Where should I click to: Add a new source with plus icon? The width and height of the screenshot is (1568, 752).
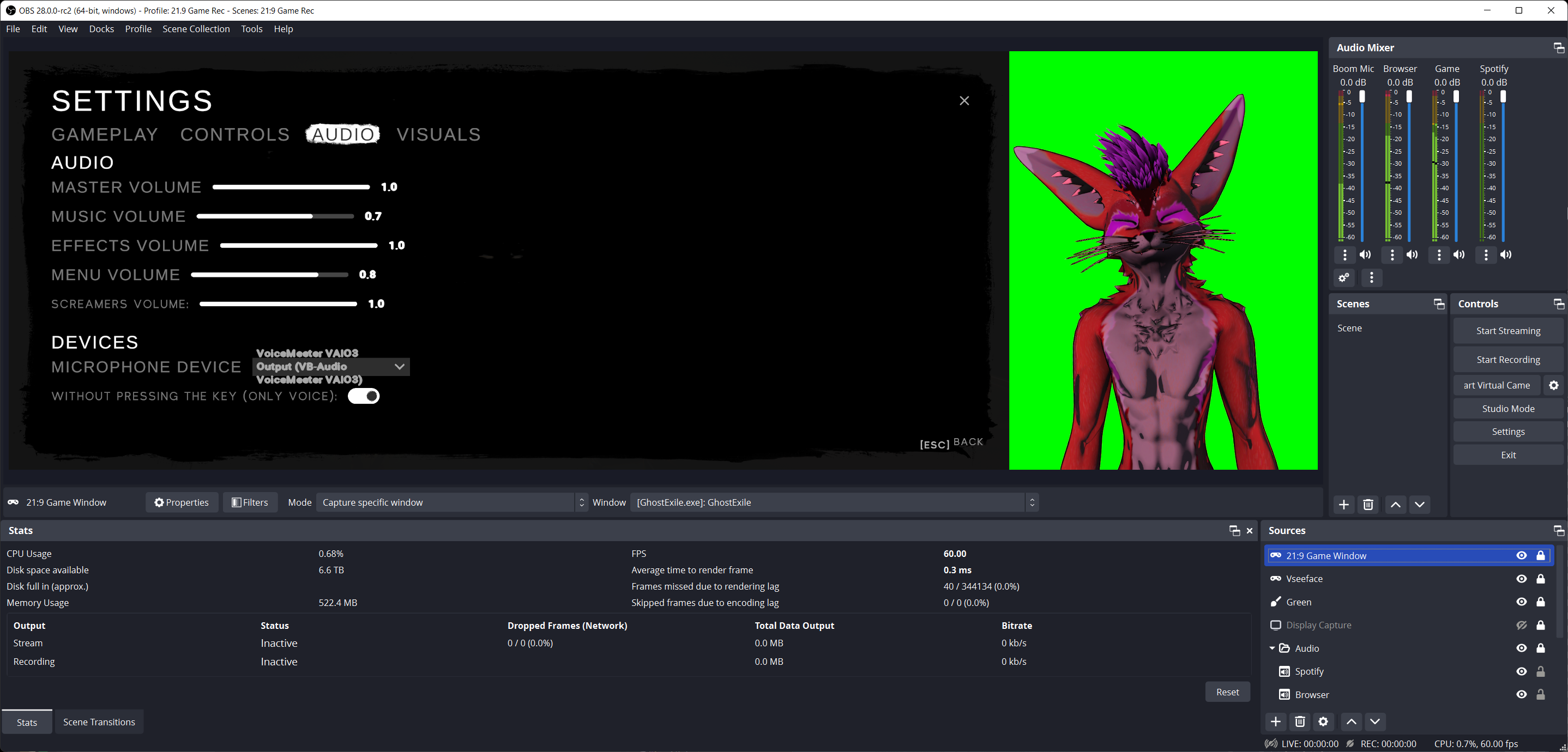[x=1276, y=721]
